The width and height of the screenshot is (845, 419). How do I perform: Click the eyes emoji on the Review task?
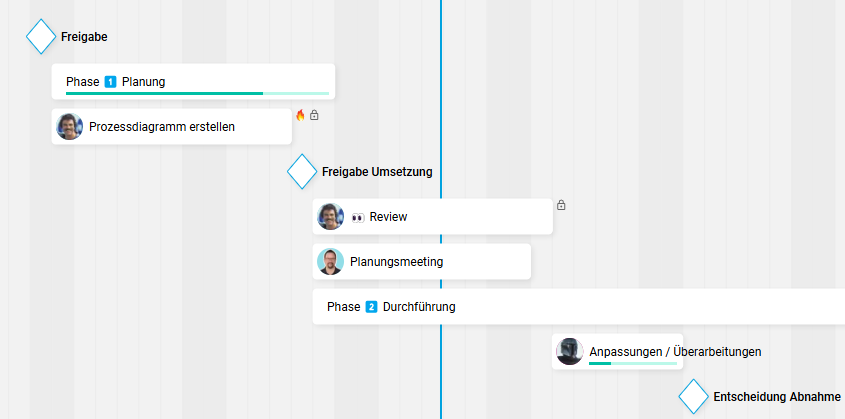click(x=358, y=217)
